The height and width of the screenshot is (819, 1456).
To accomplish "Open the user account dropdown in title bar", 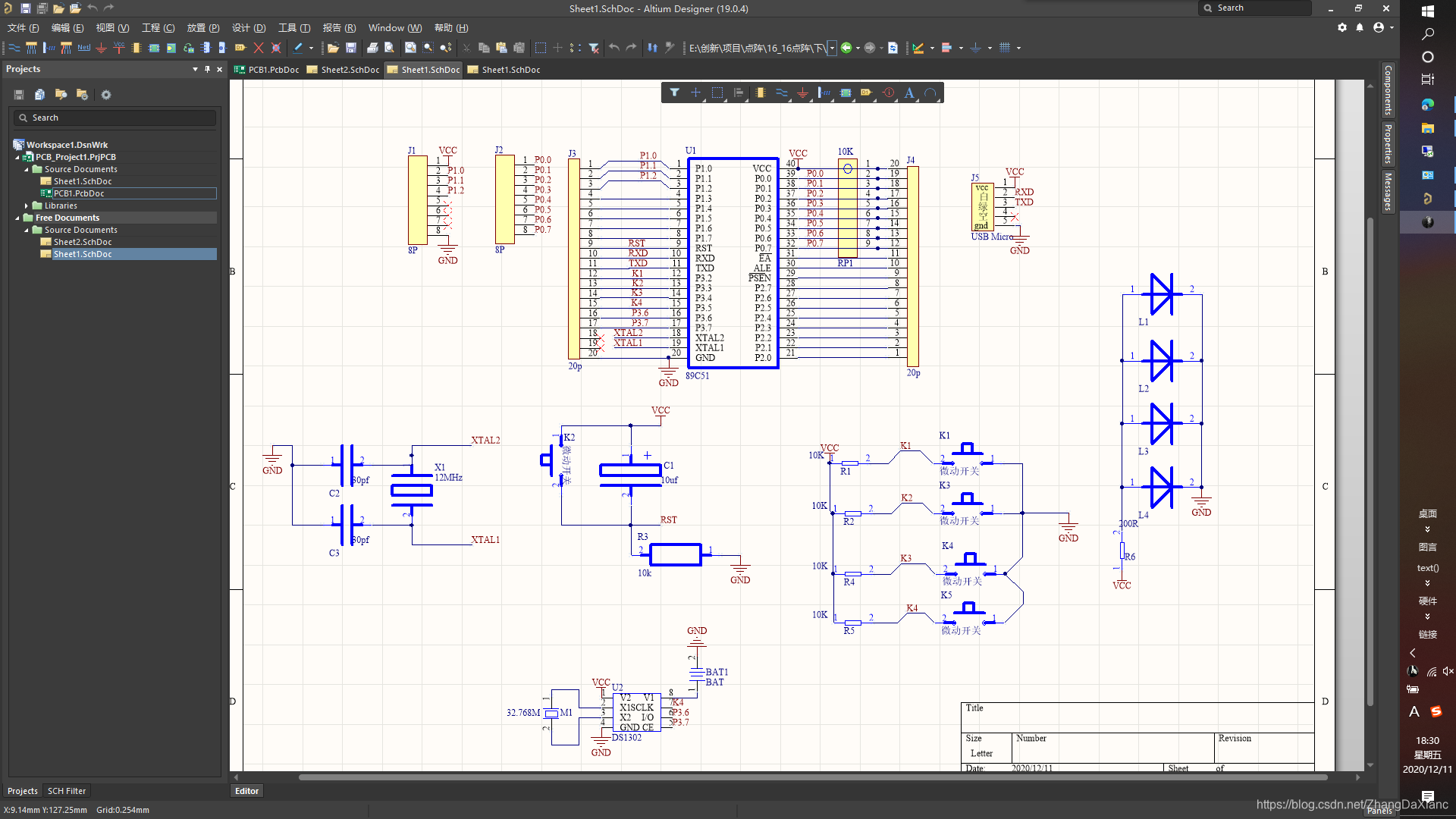I will (1383, 27).
